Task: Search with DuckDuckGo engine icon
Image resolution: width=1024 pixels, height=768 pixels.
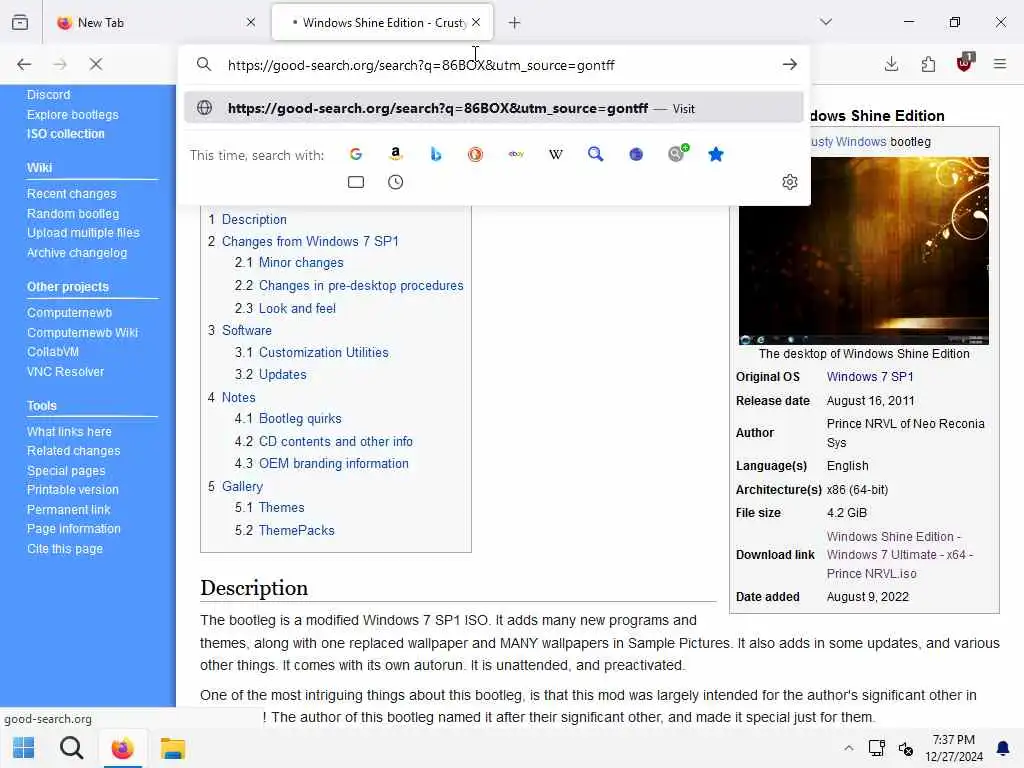Action: pos(475,154)
